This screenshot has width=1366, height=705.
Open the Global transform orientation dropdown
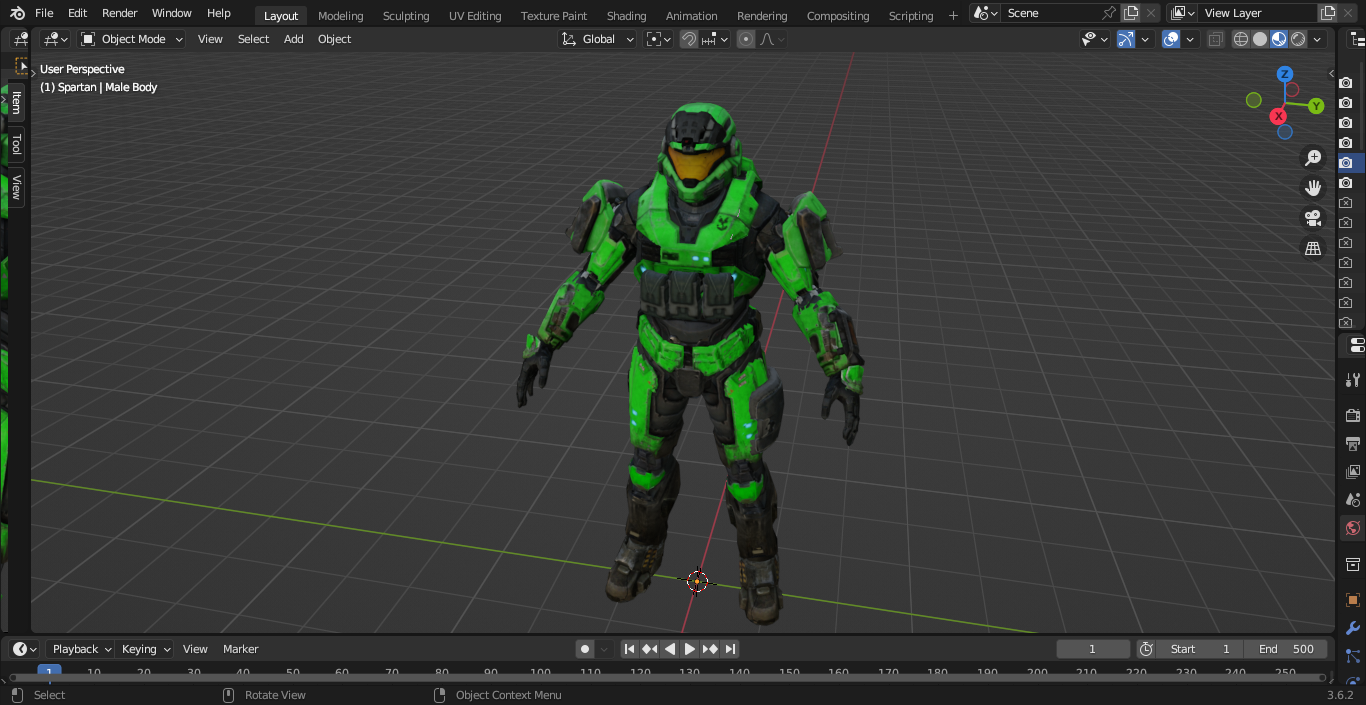click(598, 39)
